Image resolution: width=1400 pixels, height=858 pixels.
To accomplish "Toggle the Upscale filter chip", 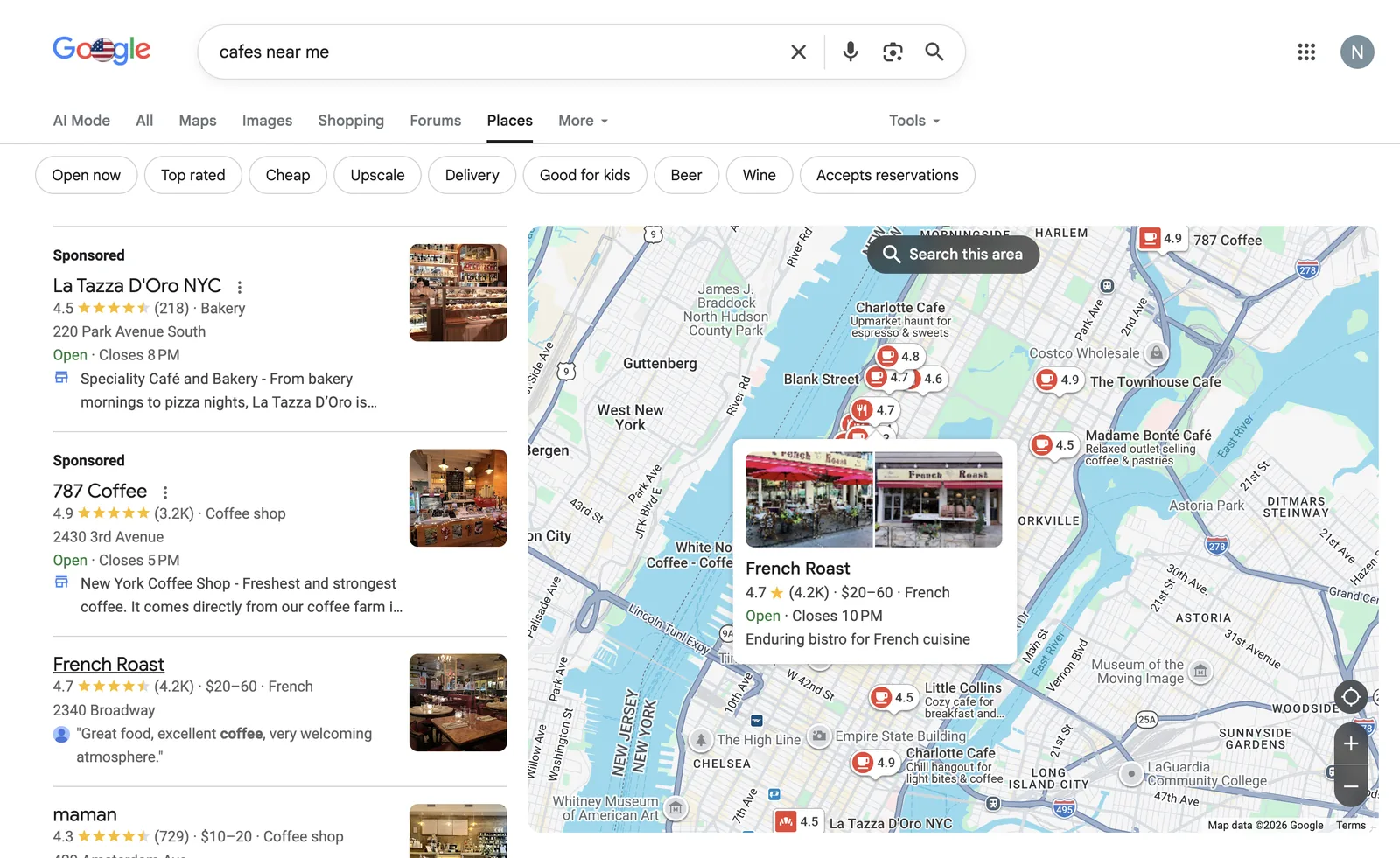I will pos(378,175).
